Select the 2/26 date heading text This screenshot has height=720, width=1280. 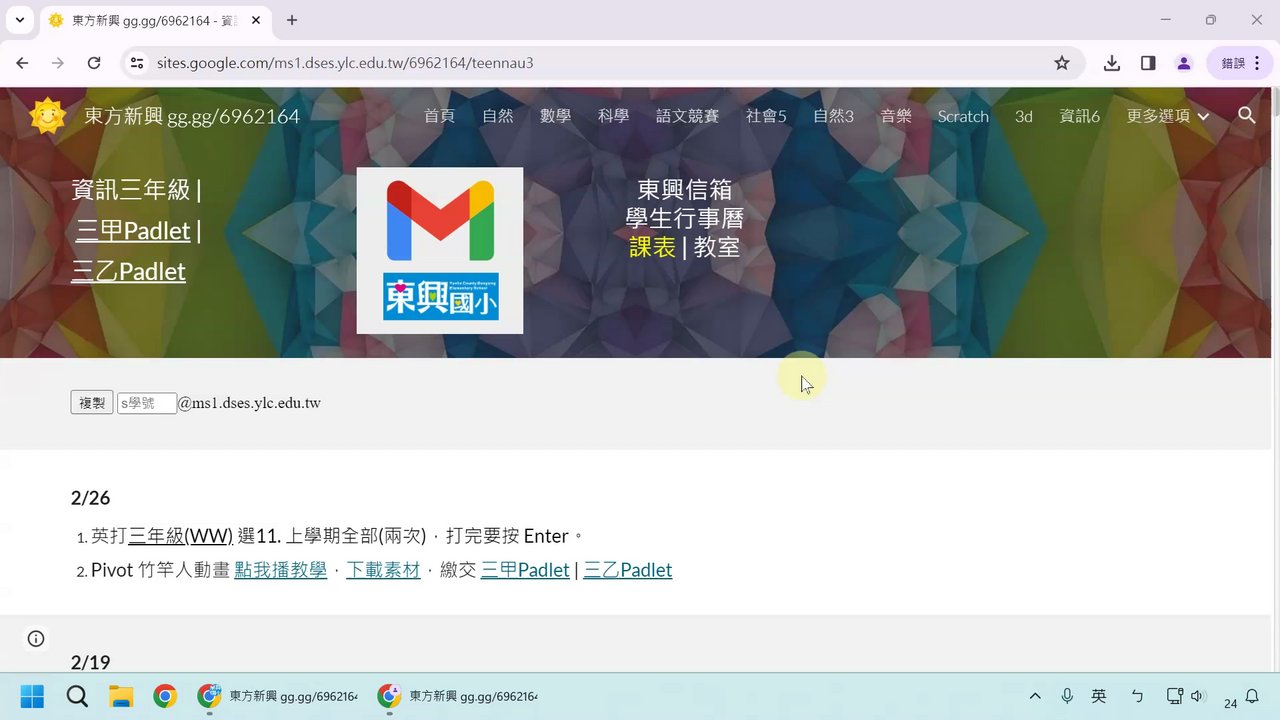[91, 498]
